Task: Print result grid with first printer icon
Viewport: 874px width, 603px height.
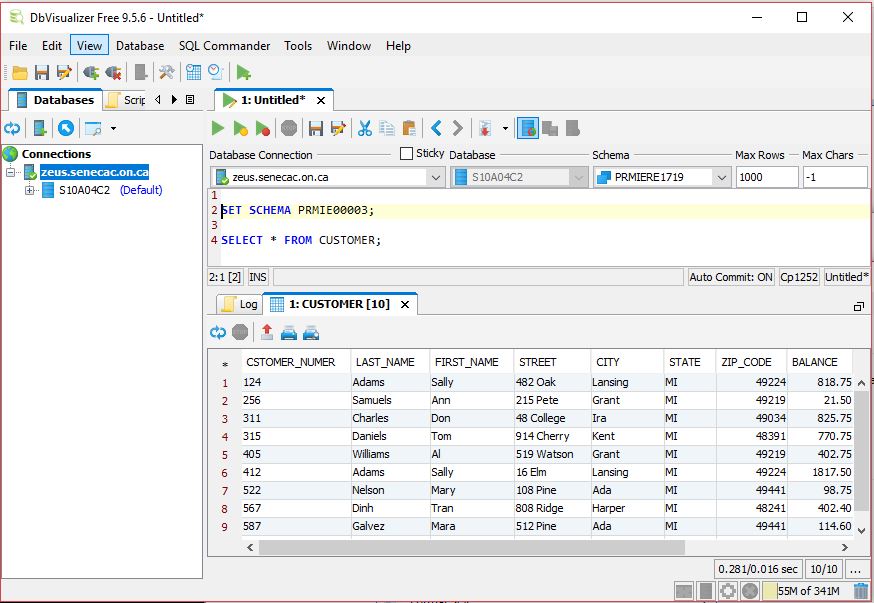Action: 289,333
